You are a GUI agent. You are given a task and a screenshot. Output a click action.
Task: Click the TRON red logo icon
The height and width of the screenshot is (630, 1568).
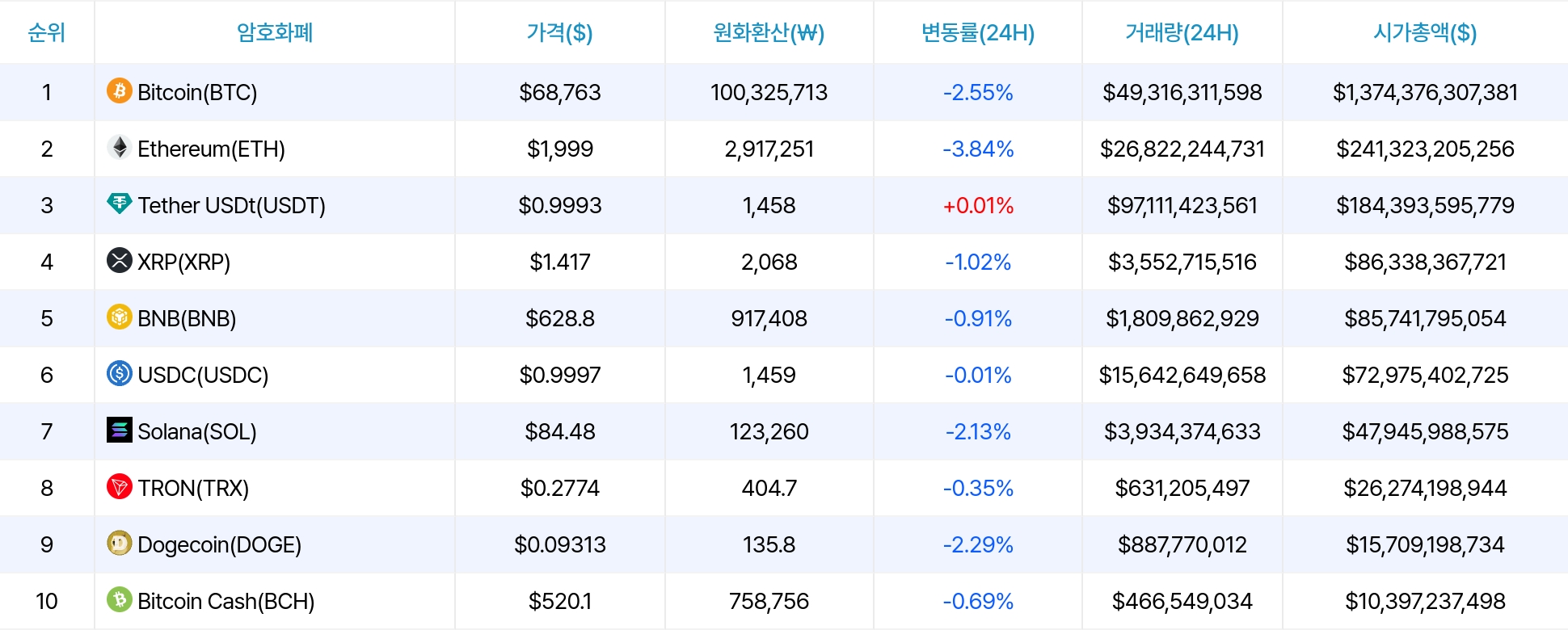[x=120, y=486]
